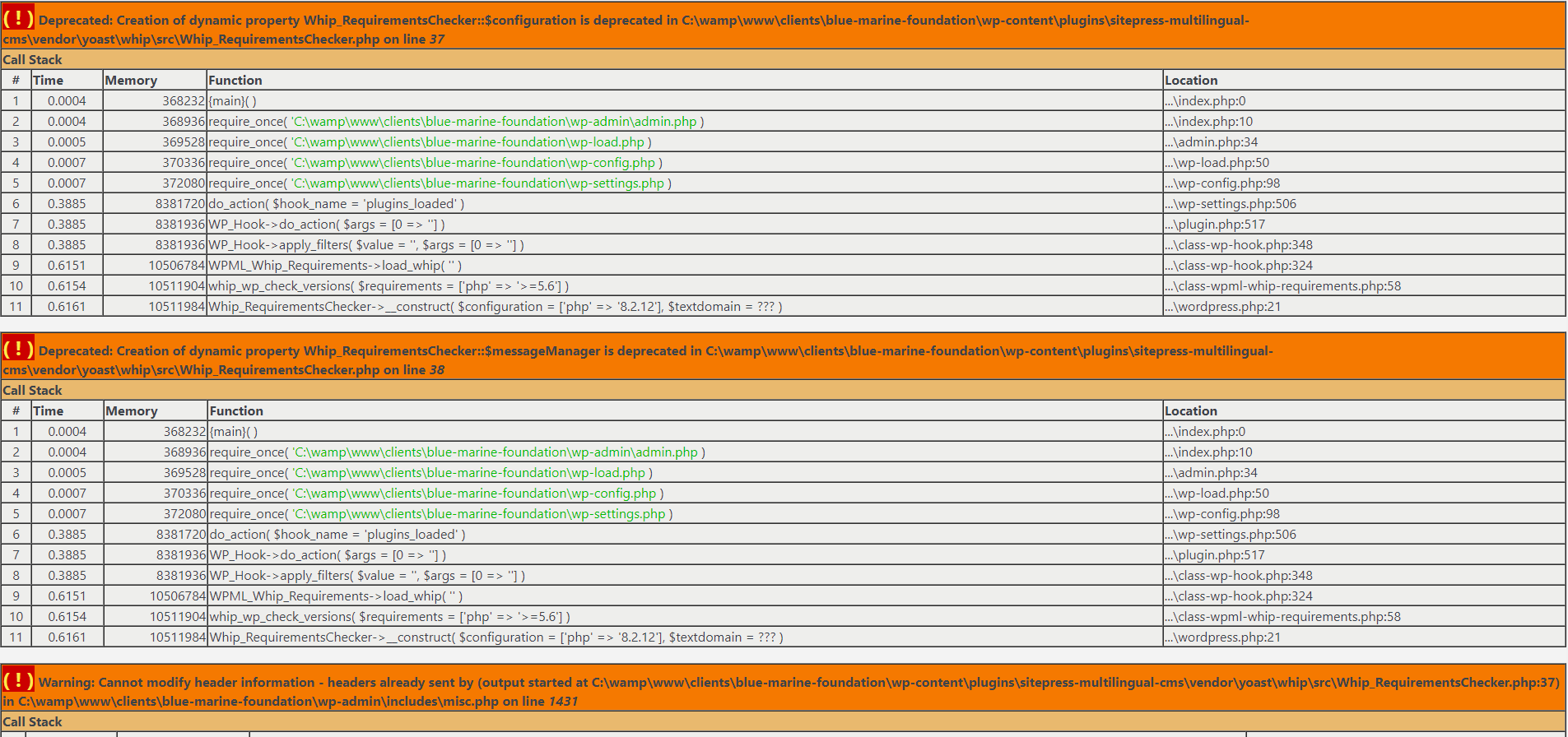Click 'Call Stack' heading under the header warning
The height and width of the screenshot is (737, 1568).
point(32,721)
